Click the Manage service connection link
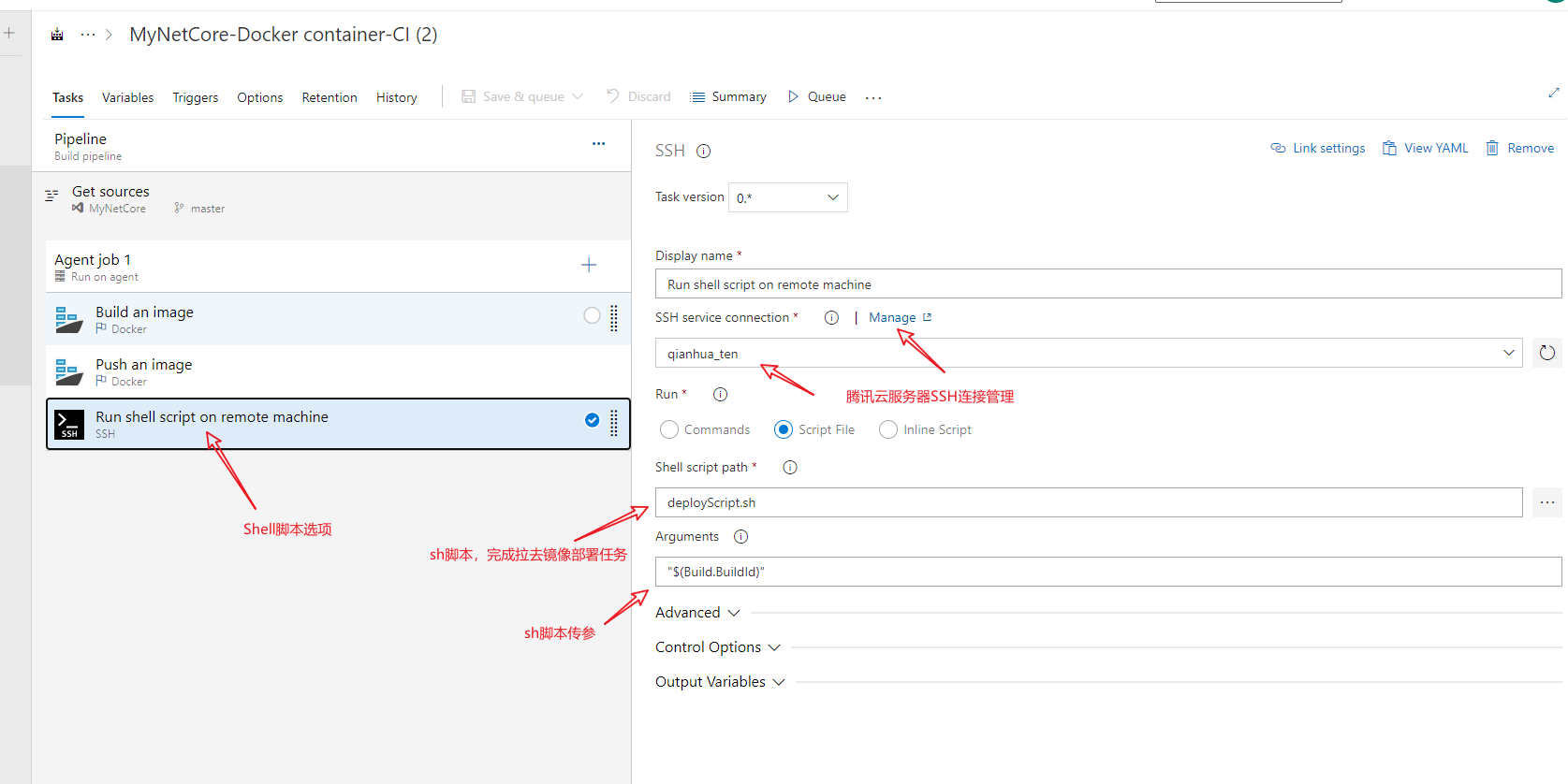 892,318
